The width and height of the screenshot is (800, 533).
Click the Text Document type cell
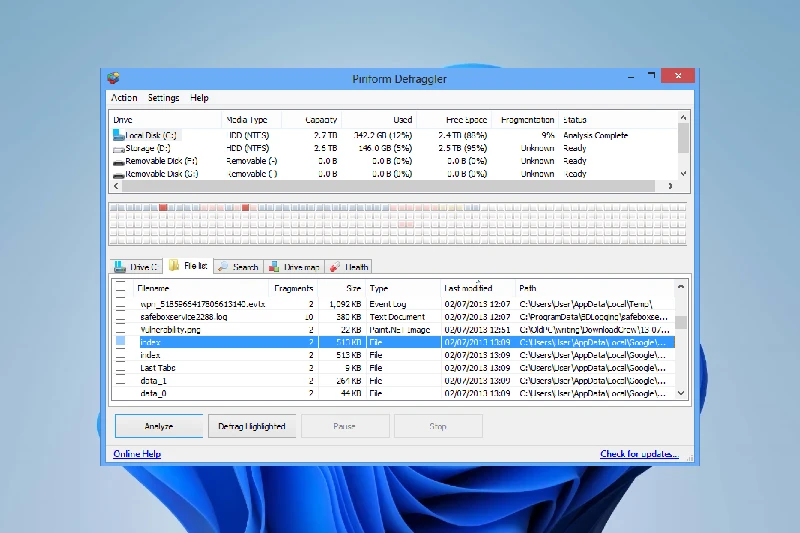tap(397, 317)
